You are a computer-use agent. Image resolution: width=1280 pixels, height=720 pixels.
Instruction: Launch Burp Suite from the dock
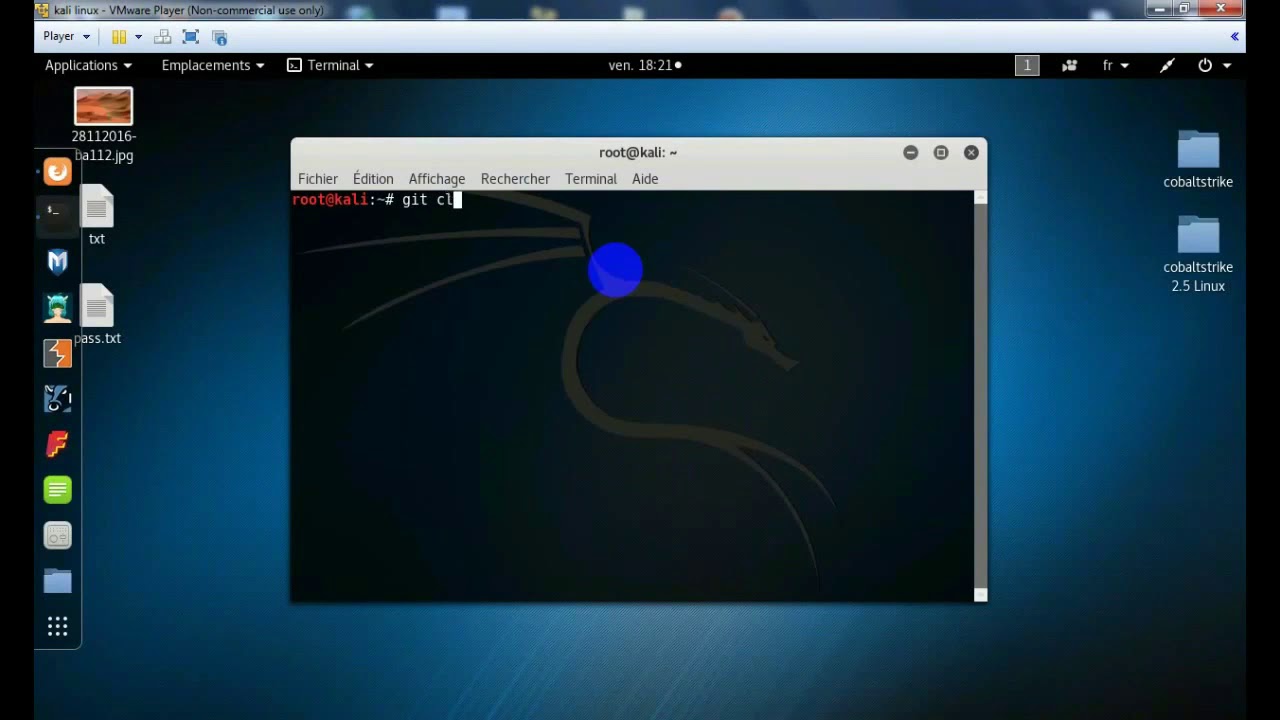58,353
